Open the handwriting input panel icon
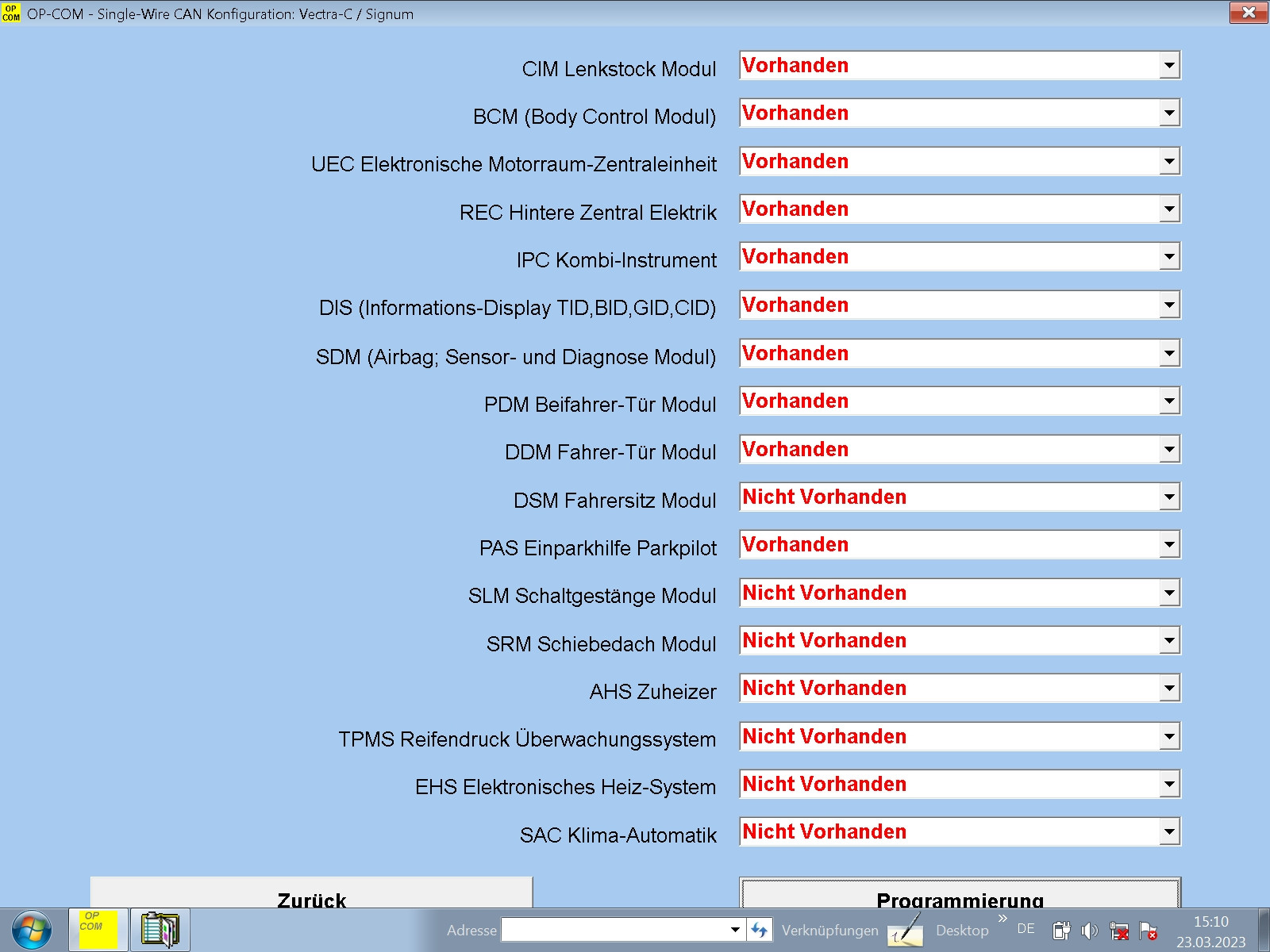1270x952 pixels. tap(906, 931)
